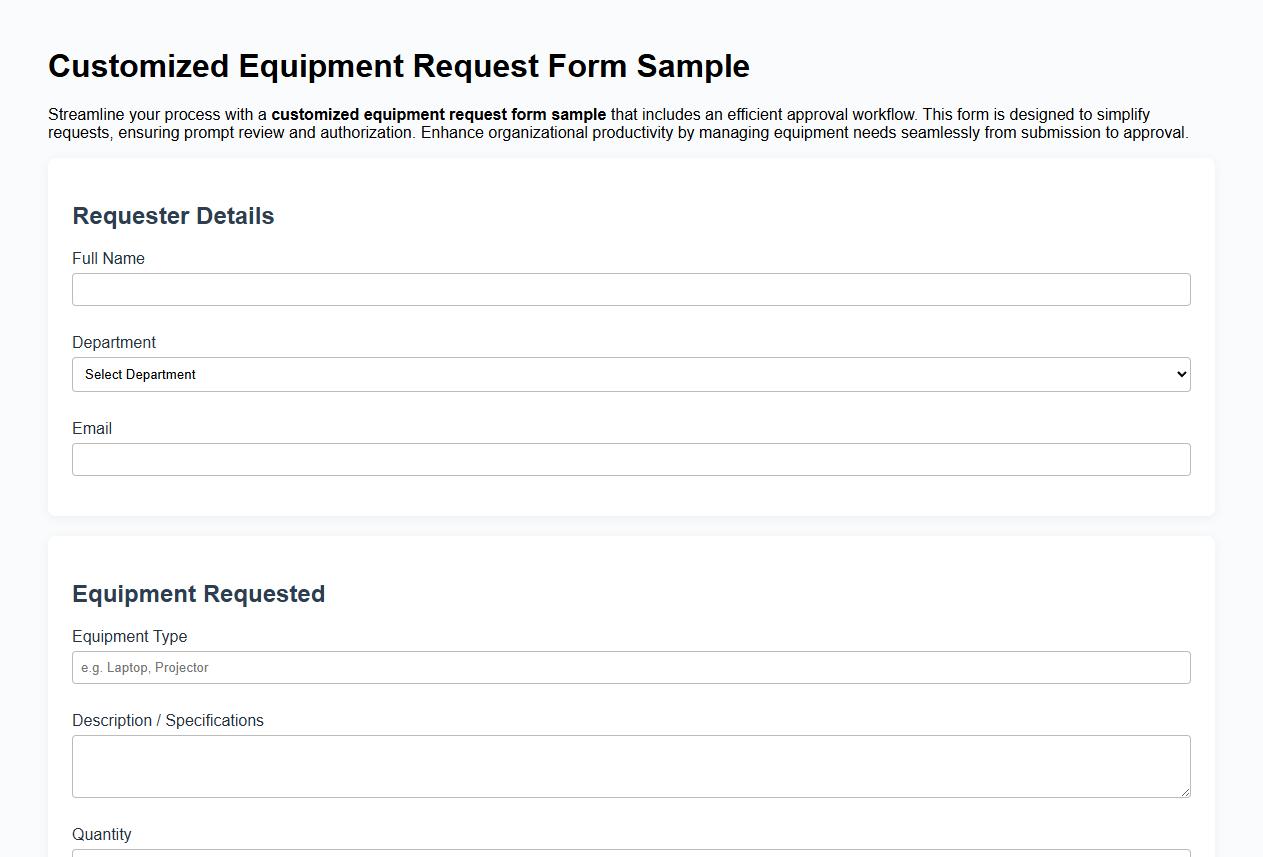Click the Quantity input field

[631, 854]
